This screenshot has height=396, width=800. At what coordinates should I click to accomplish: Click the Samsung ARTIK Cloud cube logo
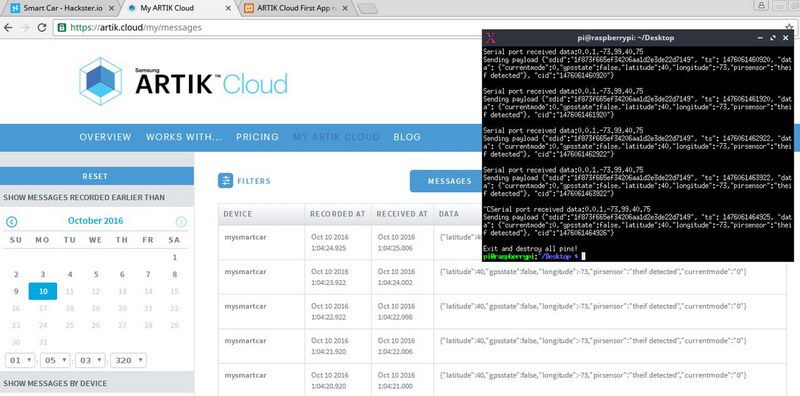101,81
